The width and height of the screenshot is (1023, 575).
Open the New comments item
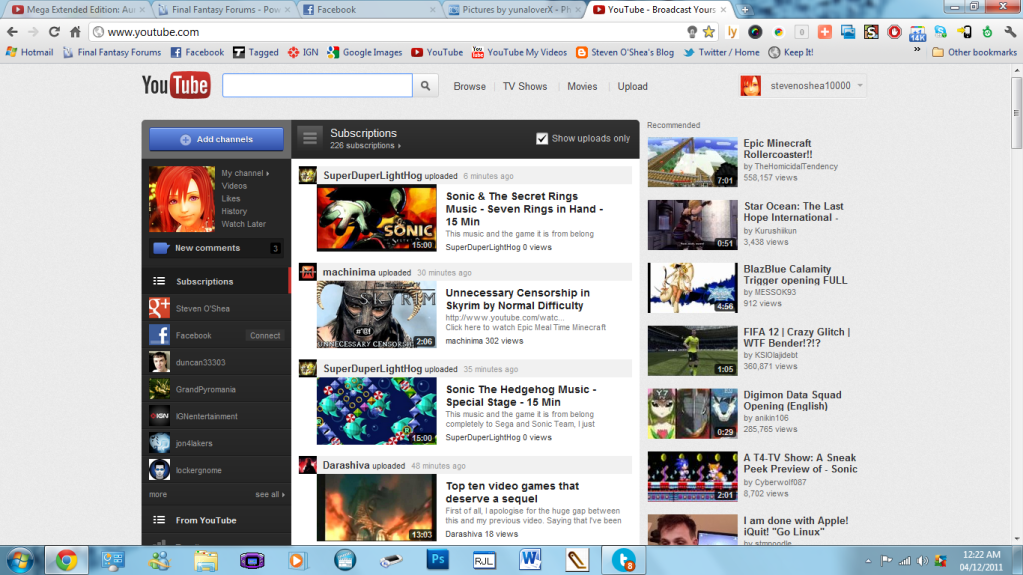point(216,248)
